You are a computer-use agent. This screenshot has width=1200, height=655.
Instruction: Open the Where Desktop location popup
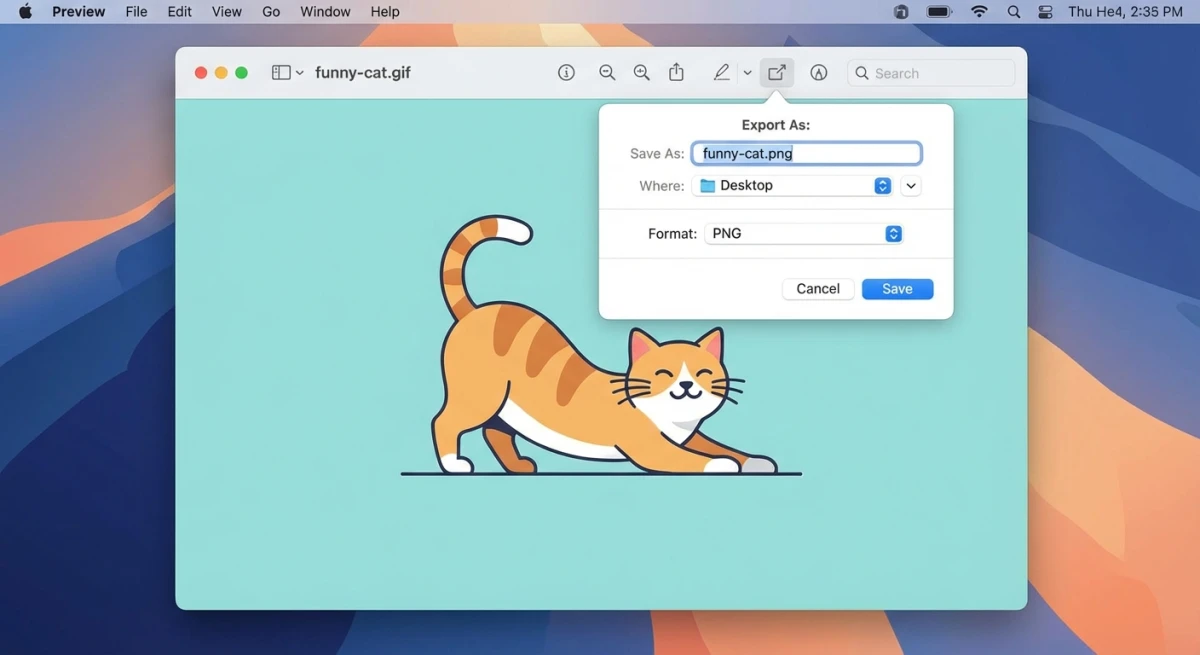click(x=792, y=185)
